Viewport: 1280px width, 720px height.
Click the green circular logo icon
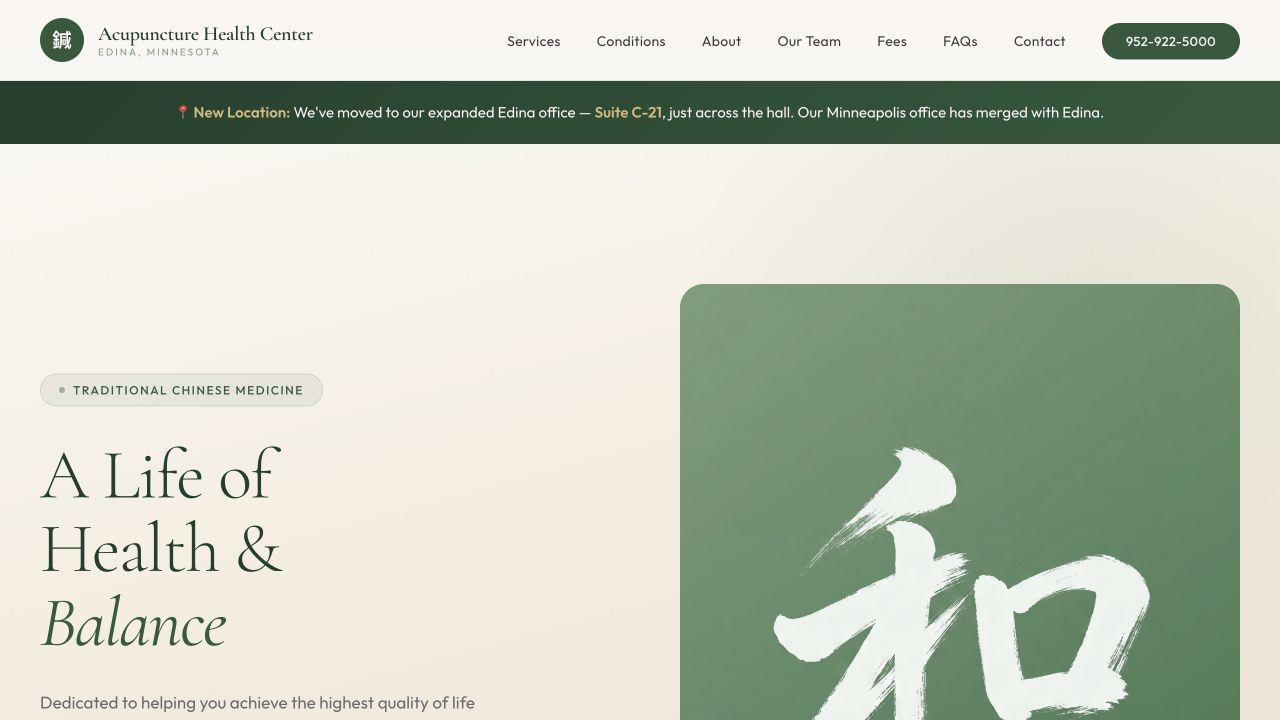62,40
